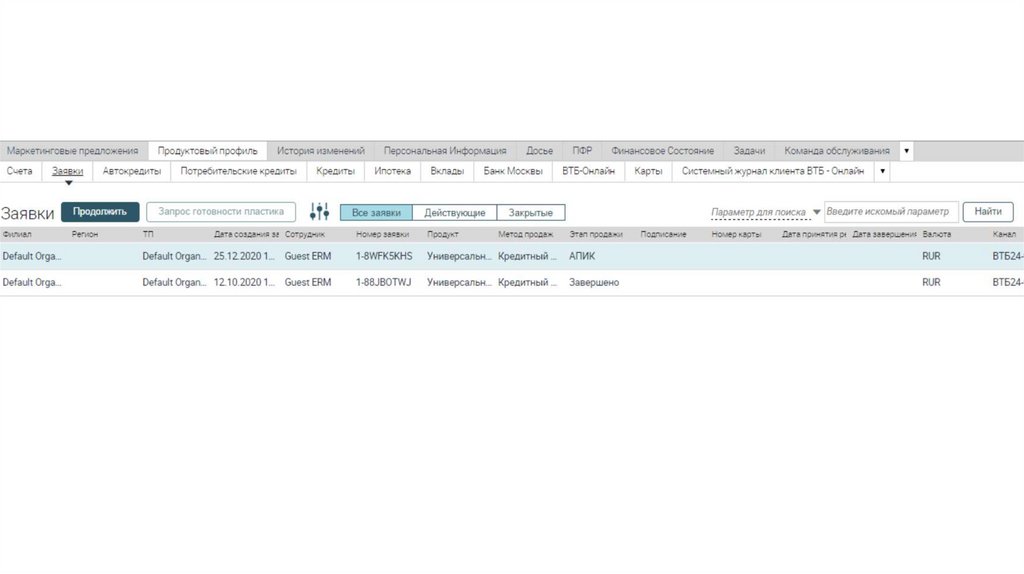The width and height of the screenshot is (1024, 574).
Task: Select application row 1-88JBOTWJ
Action: pos(512,282)
